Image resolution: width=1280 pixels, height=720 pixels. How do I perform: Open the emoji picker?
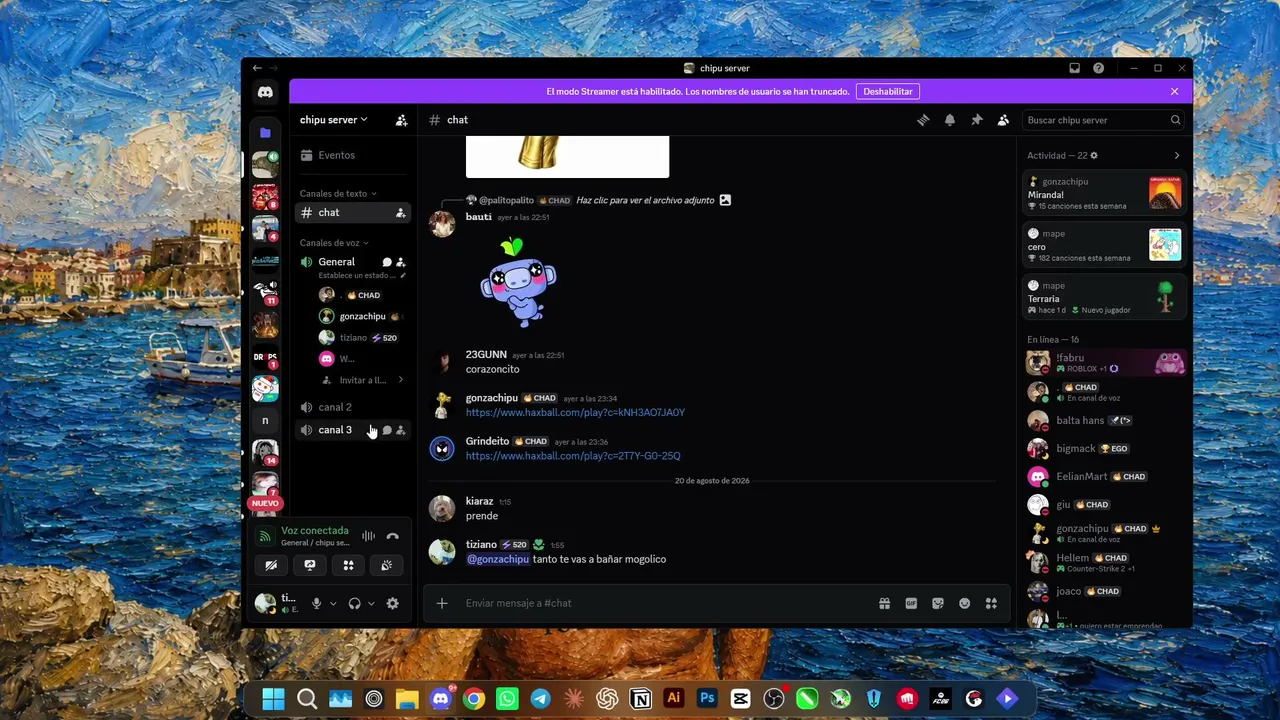click(965, 603)
